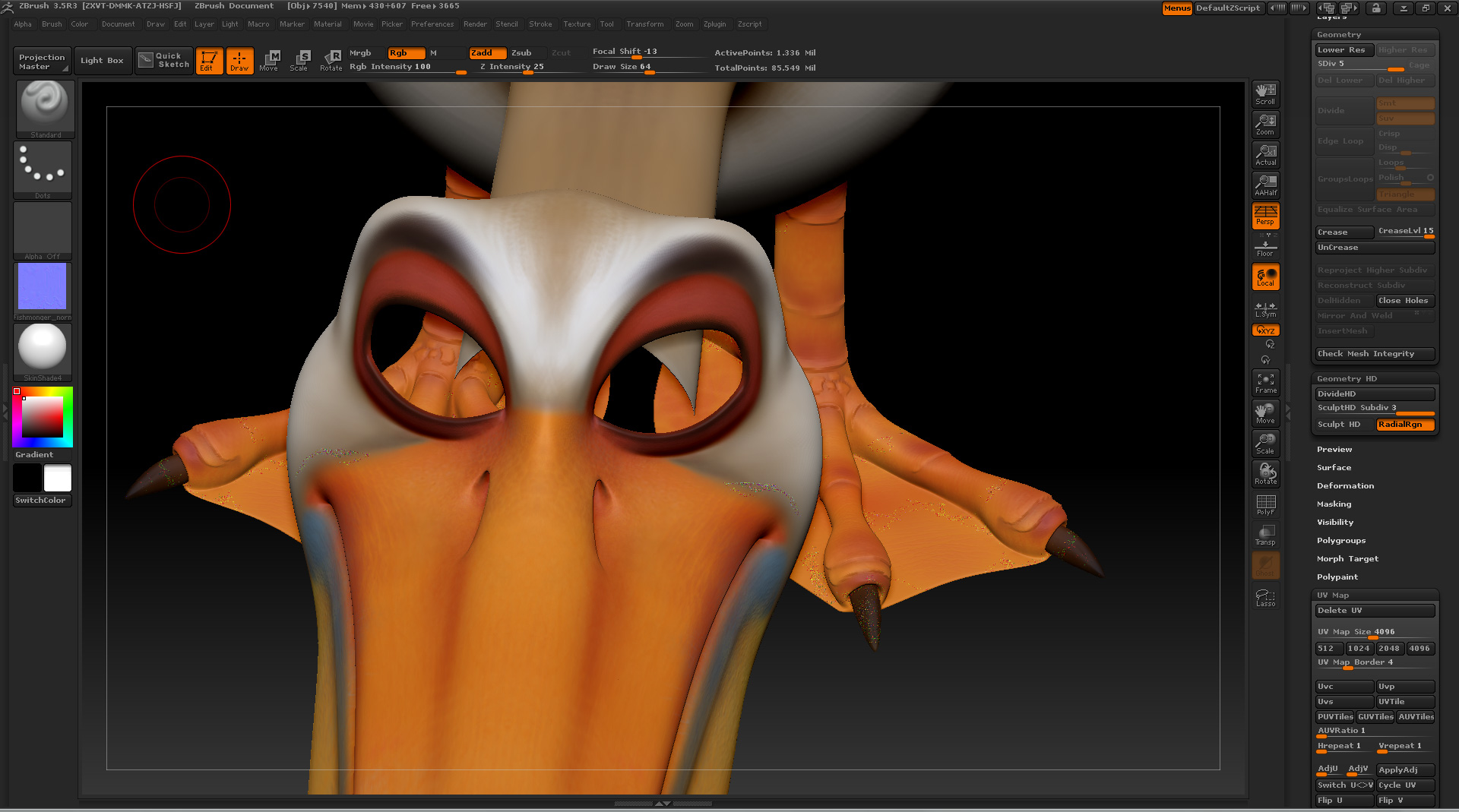
Task: Expand the Masking subpalette
Action: point(1334,504)
